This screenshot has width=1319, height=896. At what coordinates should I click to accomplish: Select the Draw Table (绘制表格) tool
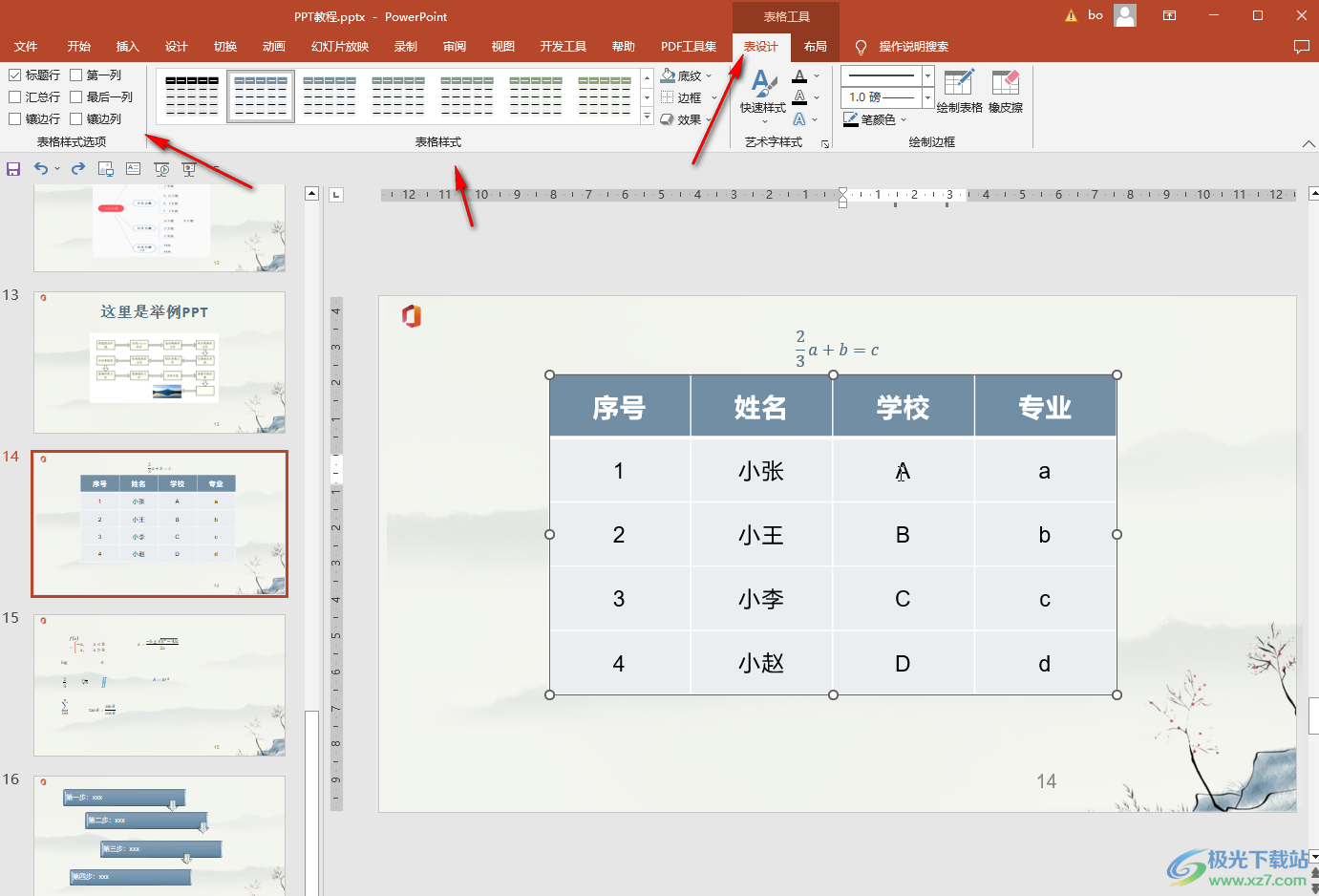[959, 92]
